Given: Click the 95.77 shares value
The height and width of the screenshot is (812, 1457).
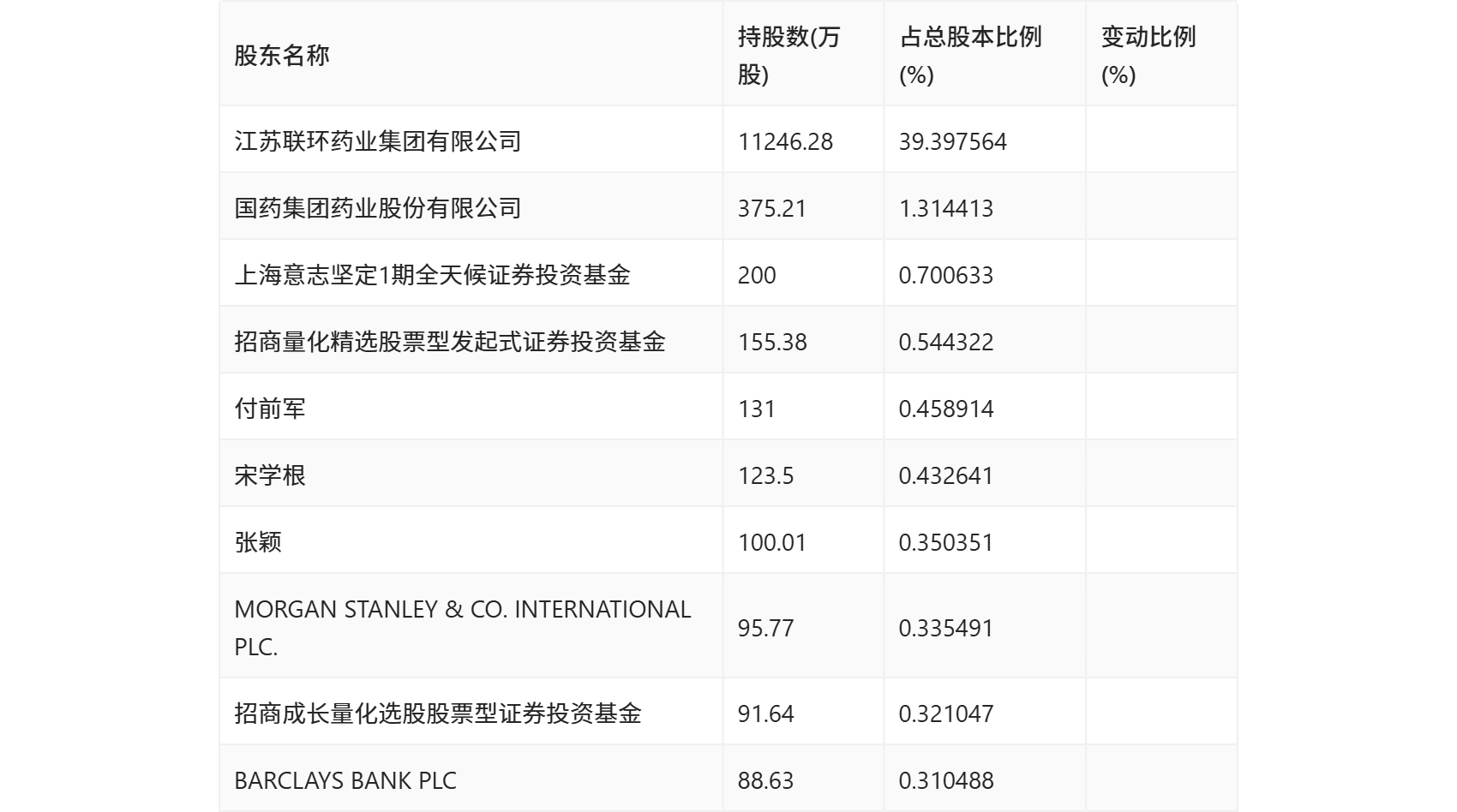Looking at the screenshot, I should 765,628.
